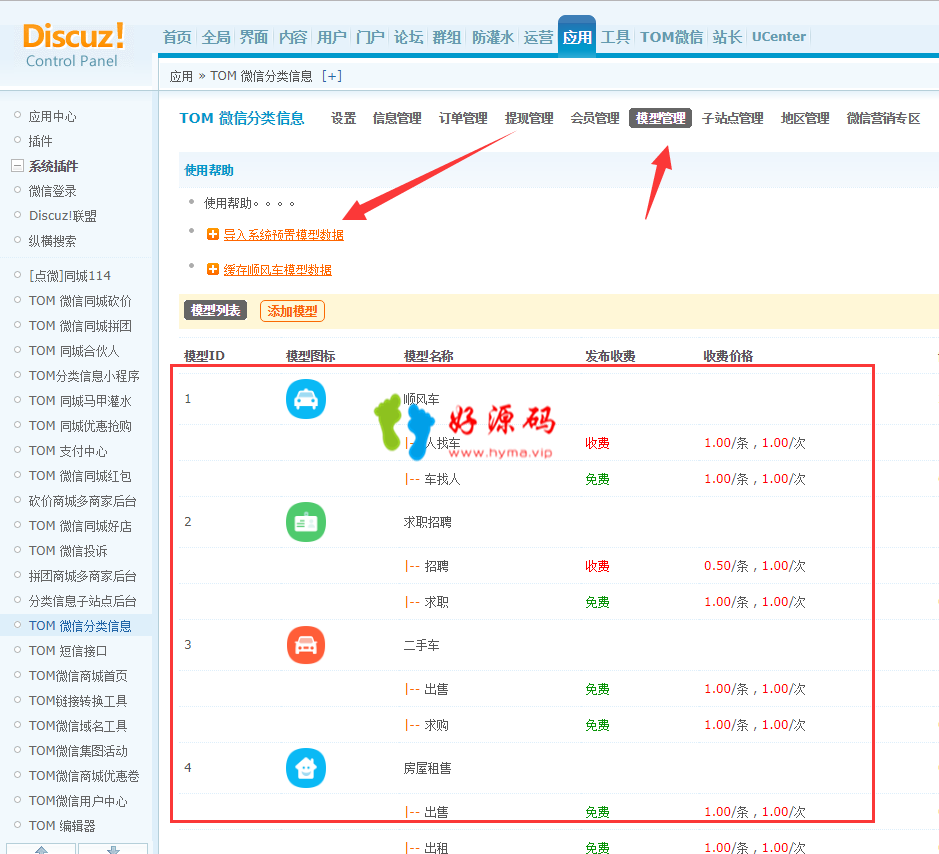The width and height of the screenshot is (939, 854).
Task: Open the TOM微信 navigation tab
Action: point(671,37)
